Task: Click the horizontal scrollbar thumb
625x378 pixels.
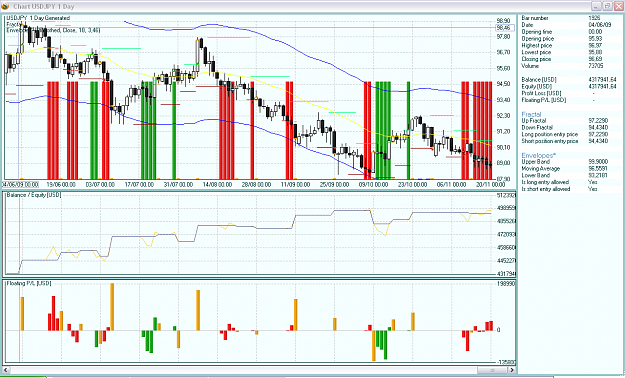Action: (492, 370)
